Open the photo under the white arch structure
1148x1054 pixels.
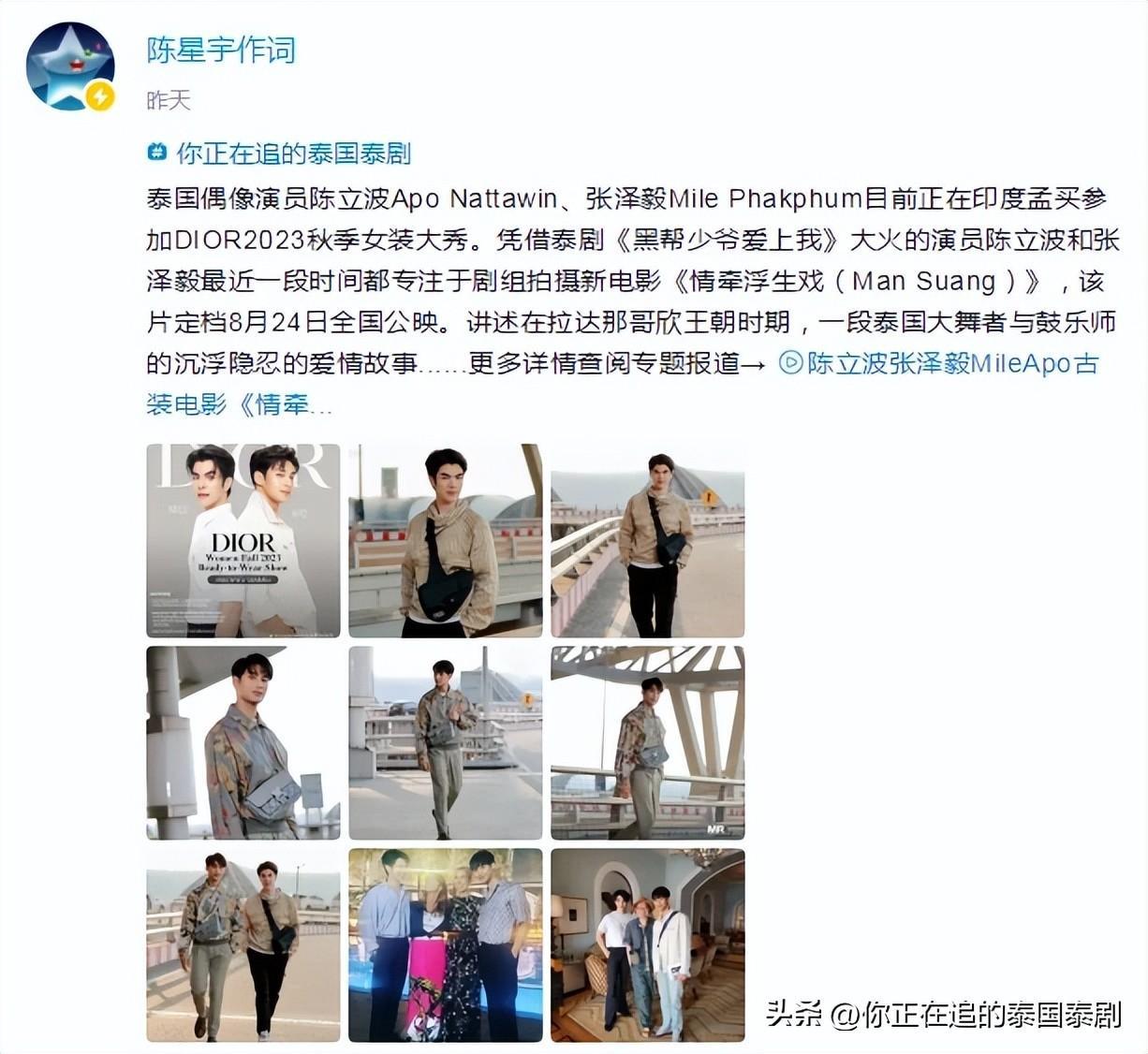pos(648,743)
